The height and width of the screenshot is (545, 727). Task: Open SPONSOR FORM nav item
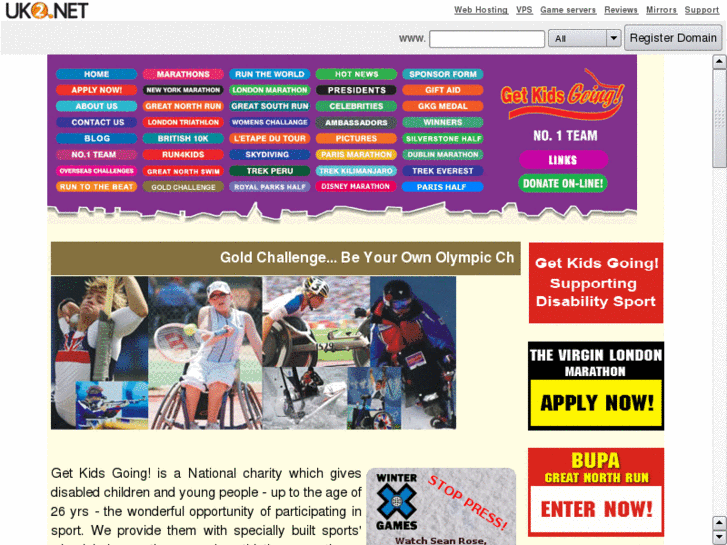click(443, 74)
